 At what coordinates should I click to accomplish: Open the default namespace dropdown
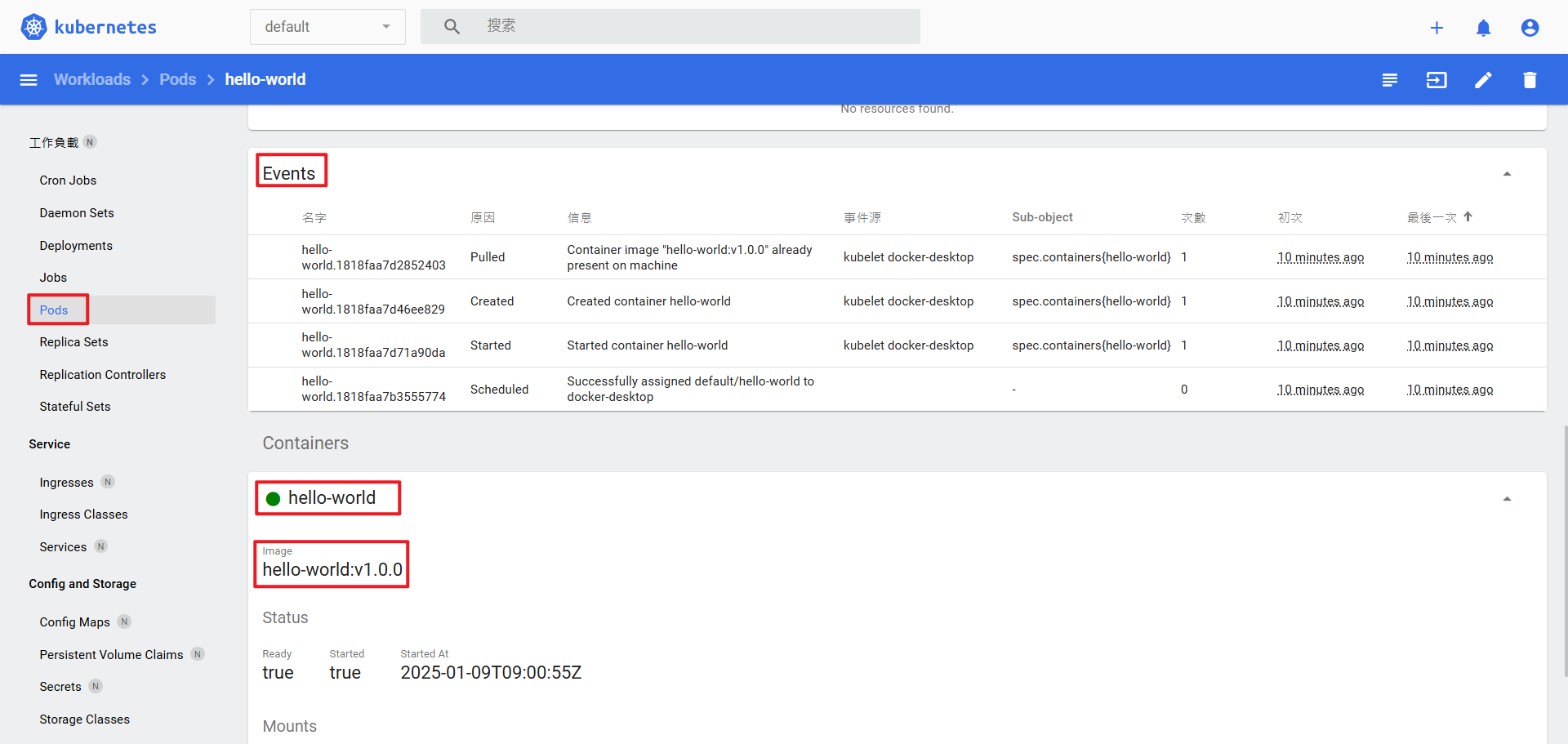(327, 26)
